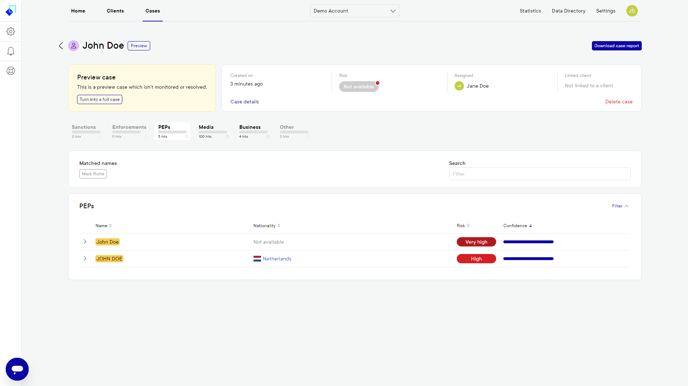
Task: Click the Very high risk badge
Action: coord(476,242)
